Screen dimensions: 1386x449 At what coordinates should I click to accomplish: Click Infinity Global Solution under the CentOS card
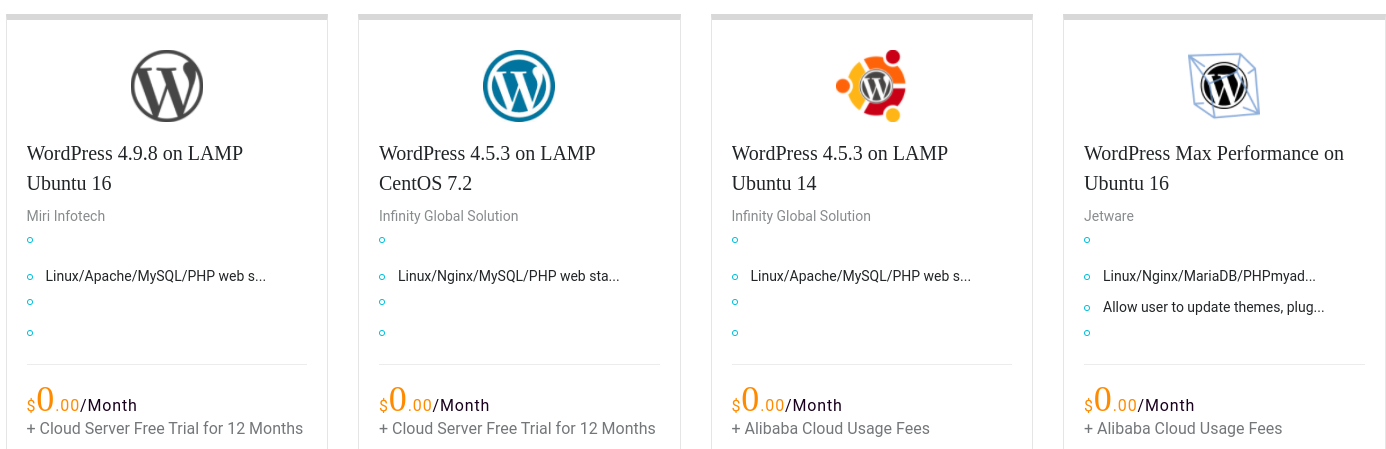coord(449,216)
